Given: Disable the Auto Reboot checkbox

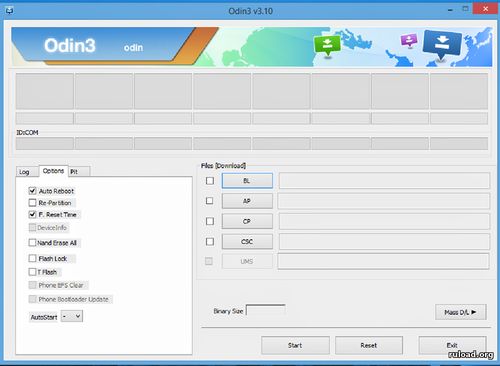Looking at the screenshot, I should click(x=32, y=191).
